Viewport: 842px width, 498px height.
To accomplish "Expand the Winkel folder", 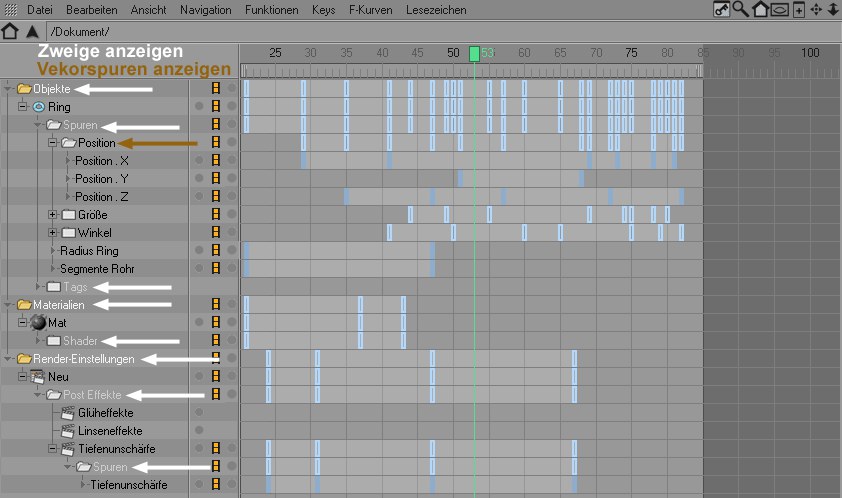I will coord(53,233).
